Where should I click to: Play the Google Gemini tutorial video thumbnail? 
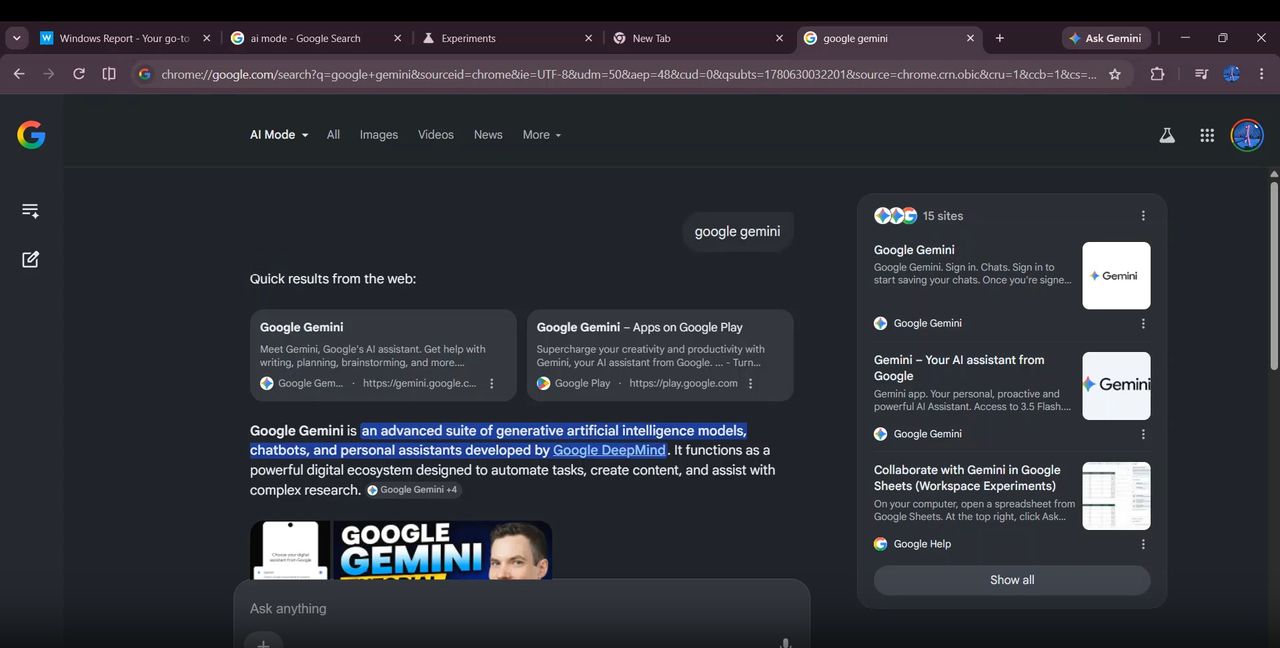[442, 550]
